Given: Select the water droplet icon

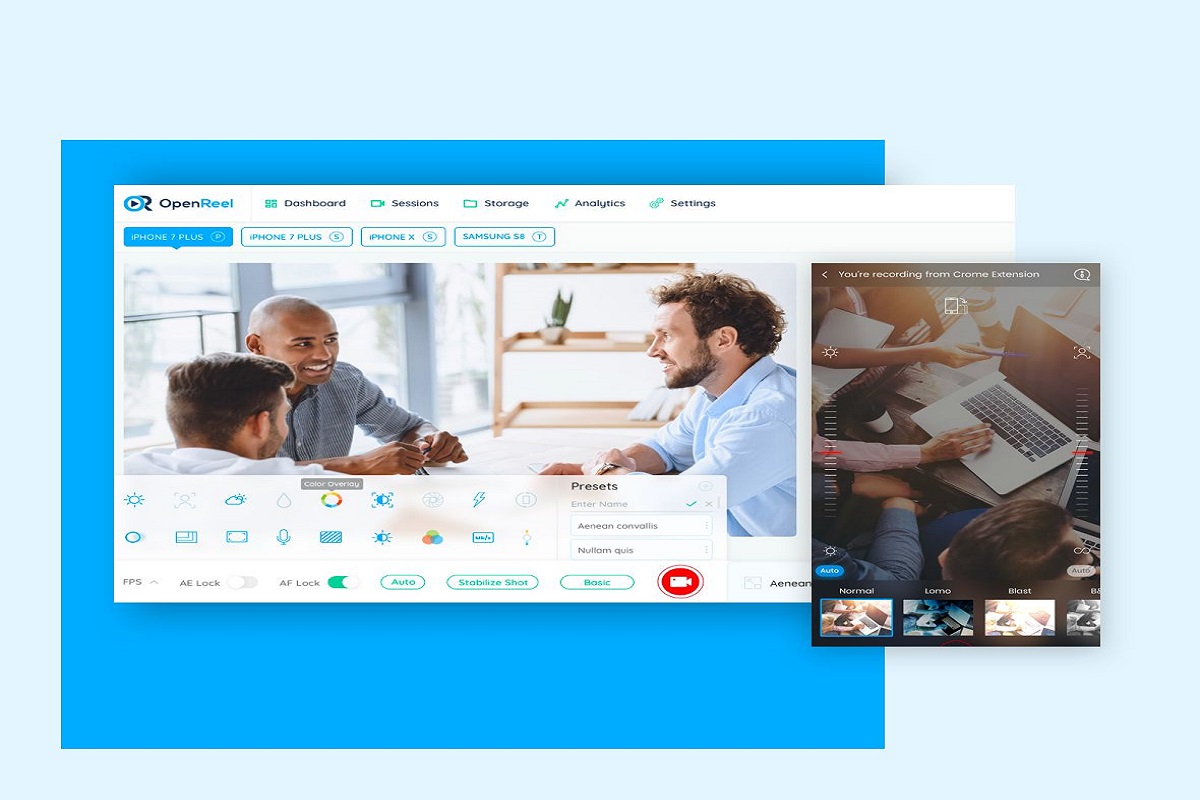Looking at the screenshot, I should (283, 500).
